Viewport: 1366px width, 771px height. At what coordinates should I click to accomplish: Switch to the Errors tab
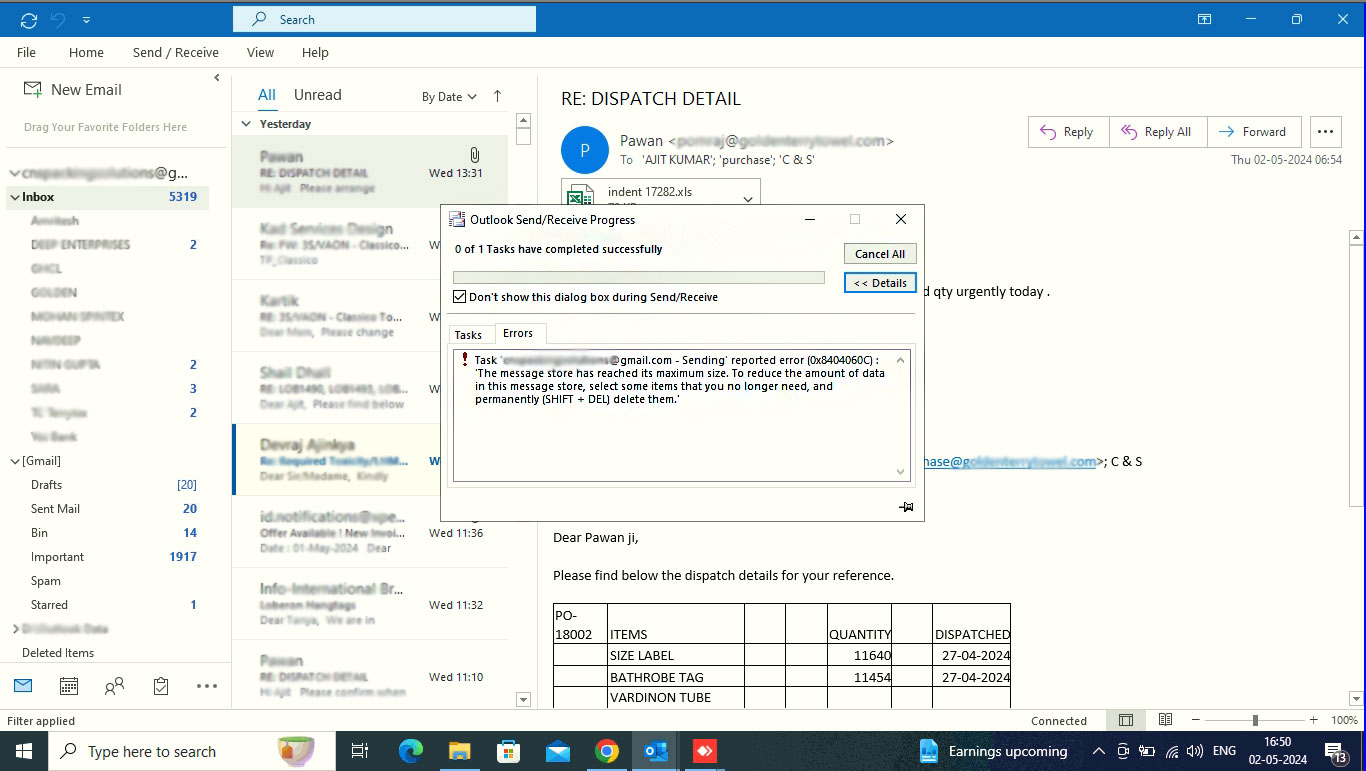point(519,334)
